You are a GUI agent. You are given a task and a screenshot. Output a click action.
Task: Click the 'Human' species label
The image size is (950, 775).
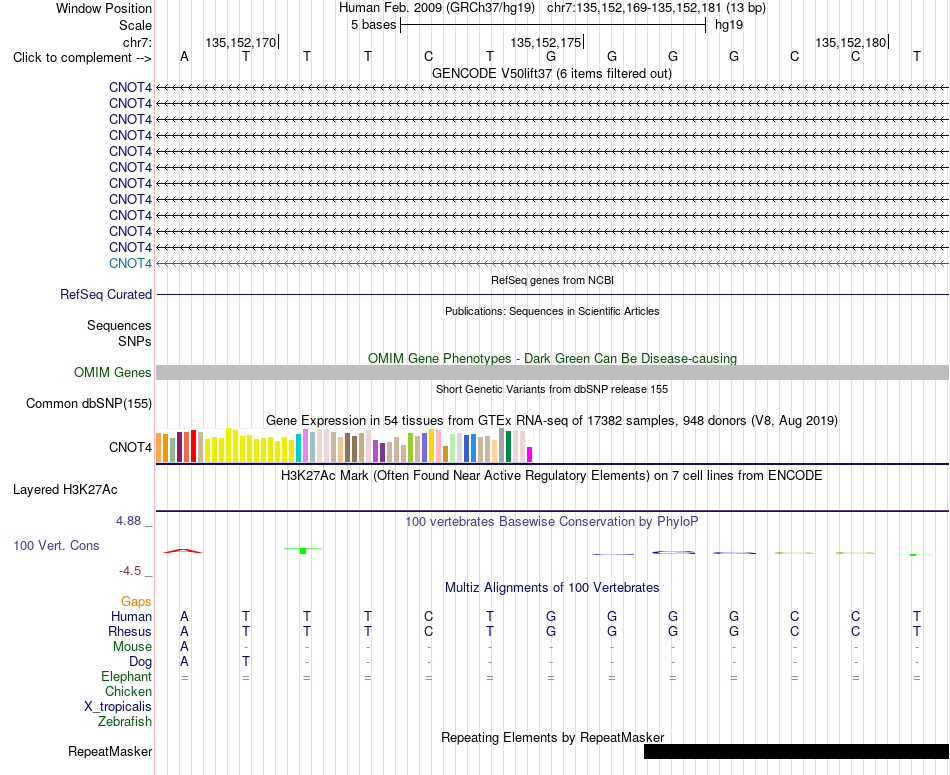tap(131, 616)
